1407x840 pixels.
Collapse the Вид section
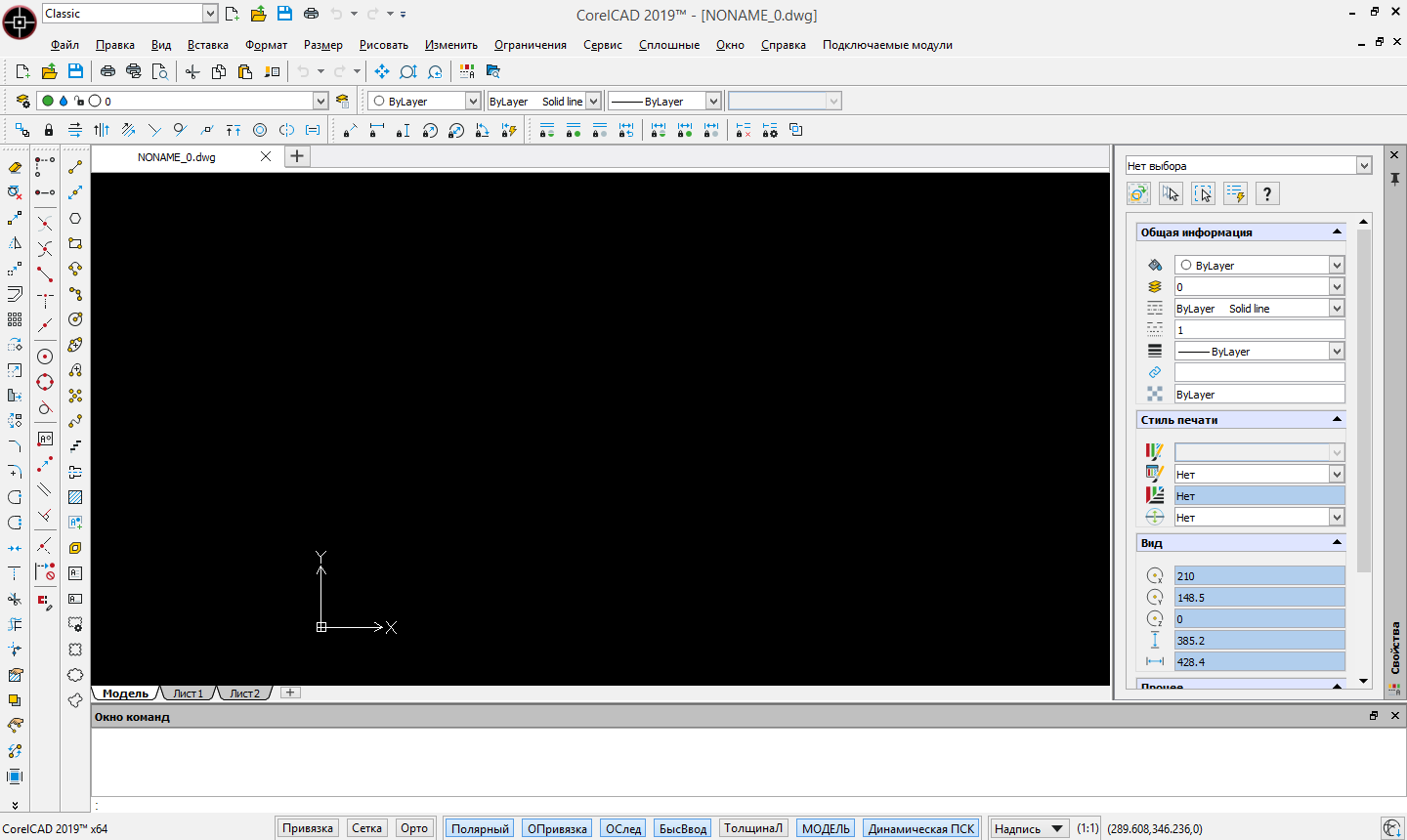(1338, 542)
